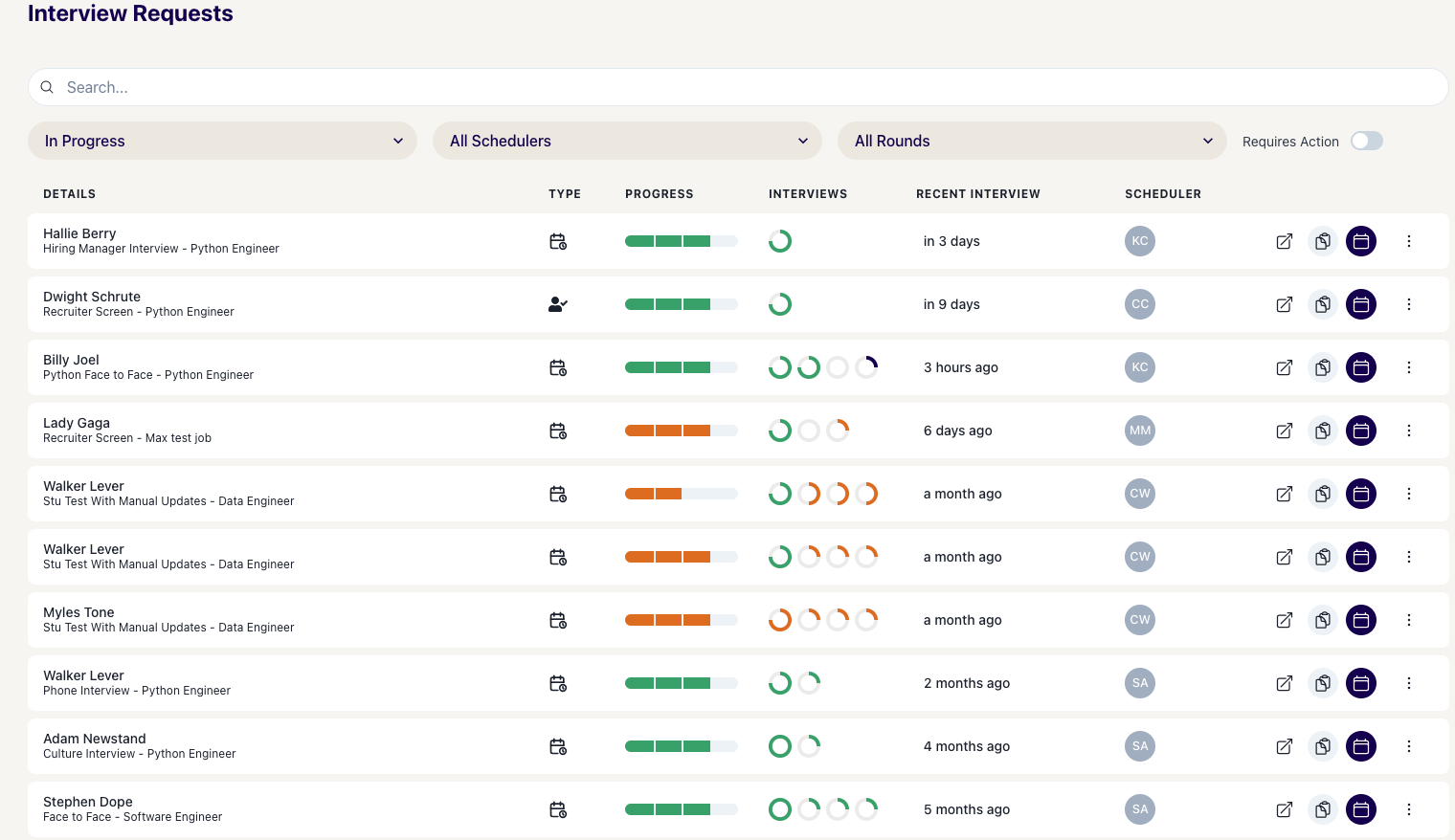The image size is (1455, 840).
Task: Copy Dwight Schrute request details
Action: pos(1323,304)
